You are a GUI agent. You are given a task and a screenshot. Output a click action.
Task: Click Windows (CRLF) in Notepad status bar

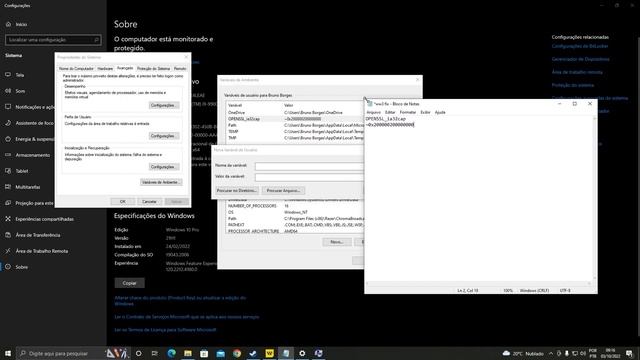pyautogui.click(x=534, y=291)
